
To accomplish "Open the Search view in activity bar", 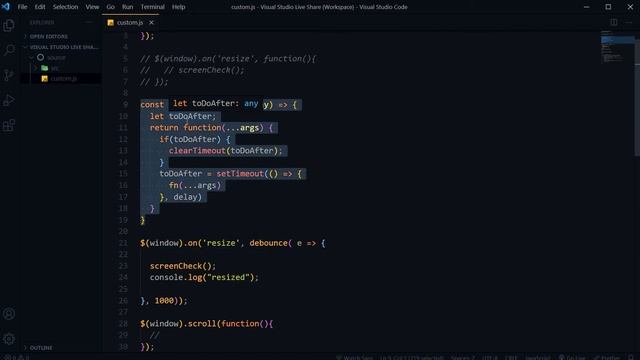I will tap(9, 50).
